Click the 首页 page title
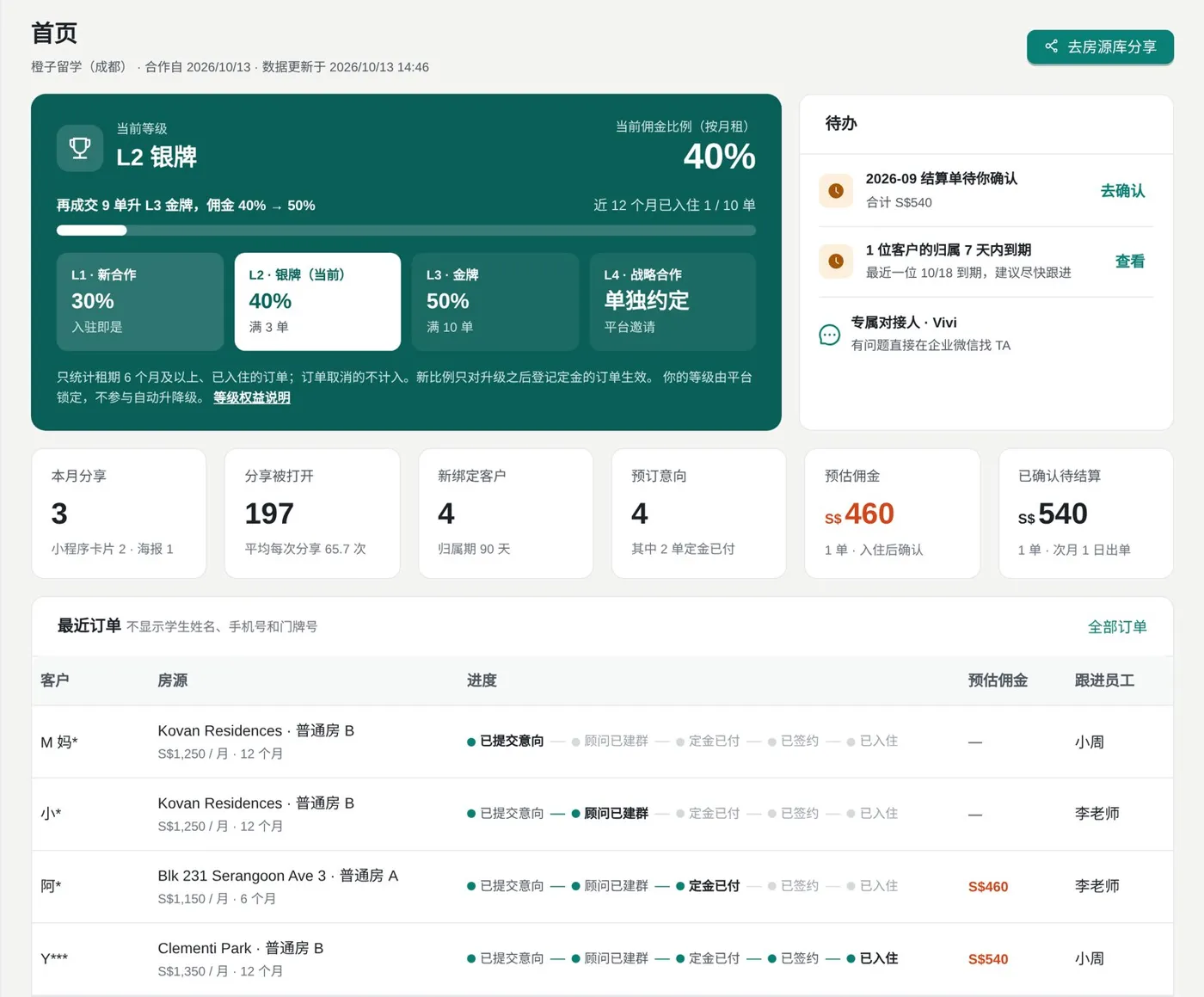The width and height of the screenshot is (1204, 997). click(x=54, y=33)
